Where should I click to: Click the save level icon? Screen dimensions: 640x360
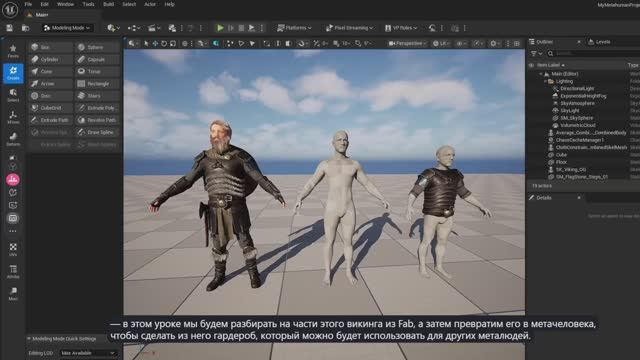coord(9,28)
